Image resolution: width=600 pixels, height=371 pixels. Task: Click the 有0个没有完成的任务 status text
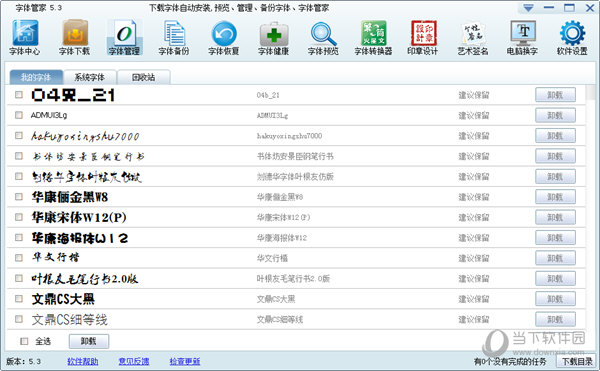click(510, 361)
